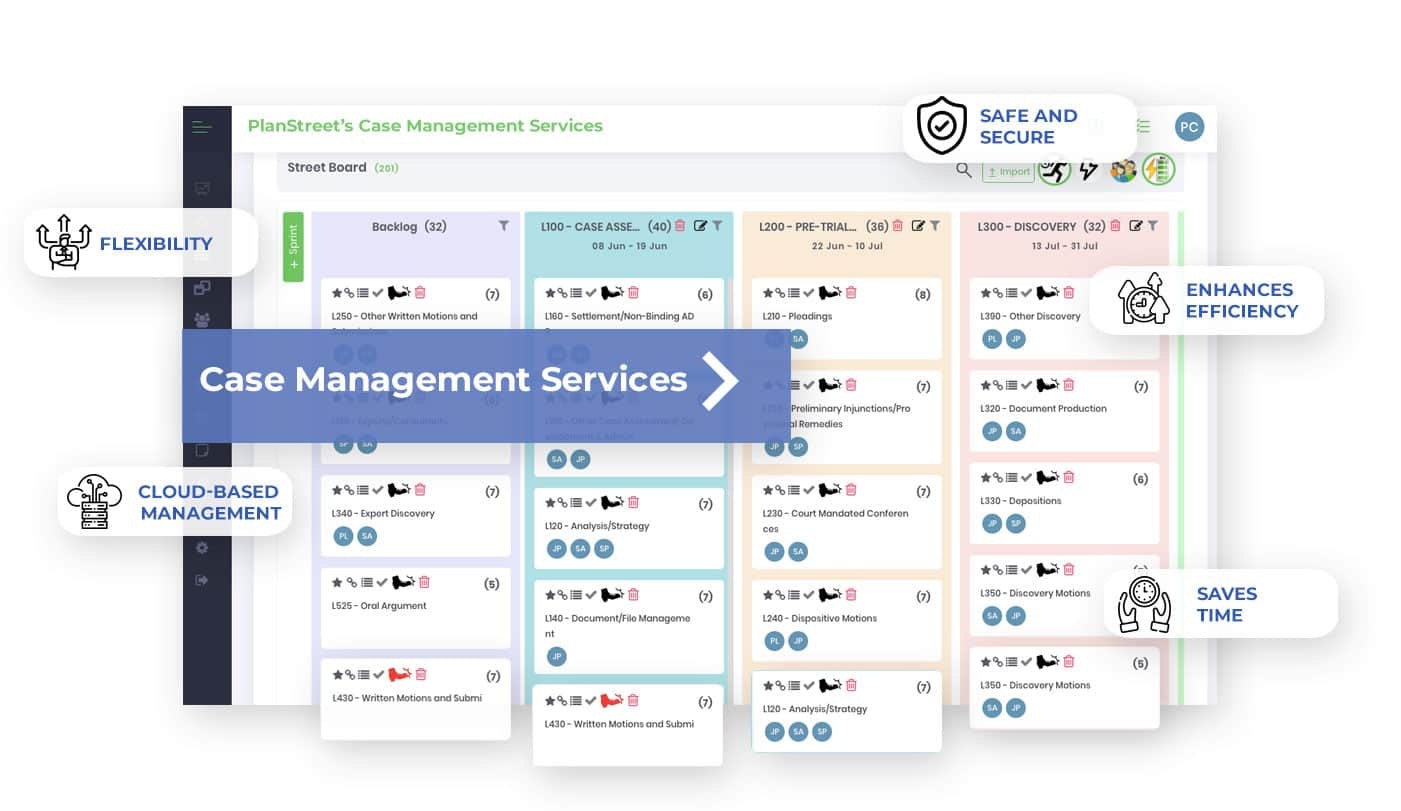Click the running person icon in the board toolbar
Viewport: 1401px width, 811px height.
(1054, 170)
